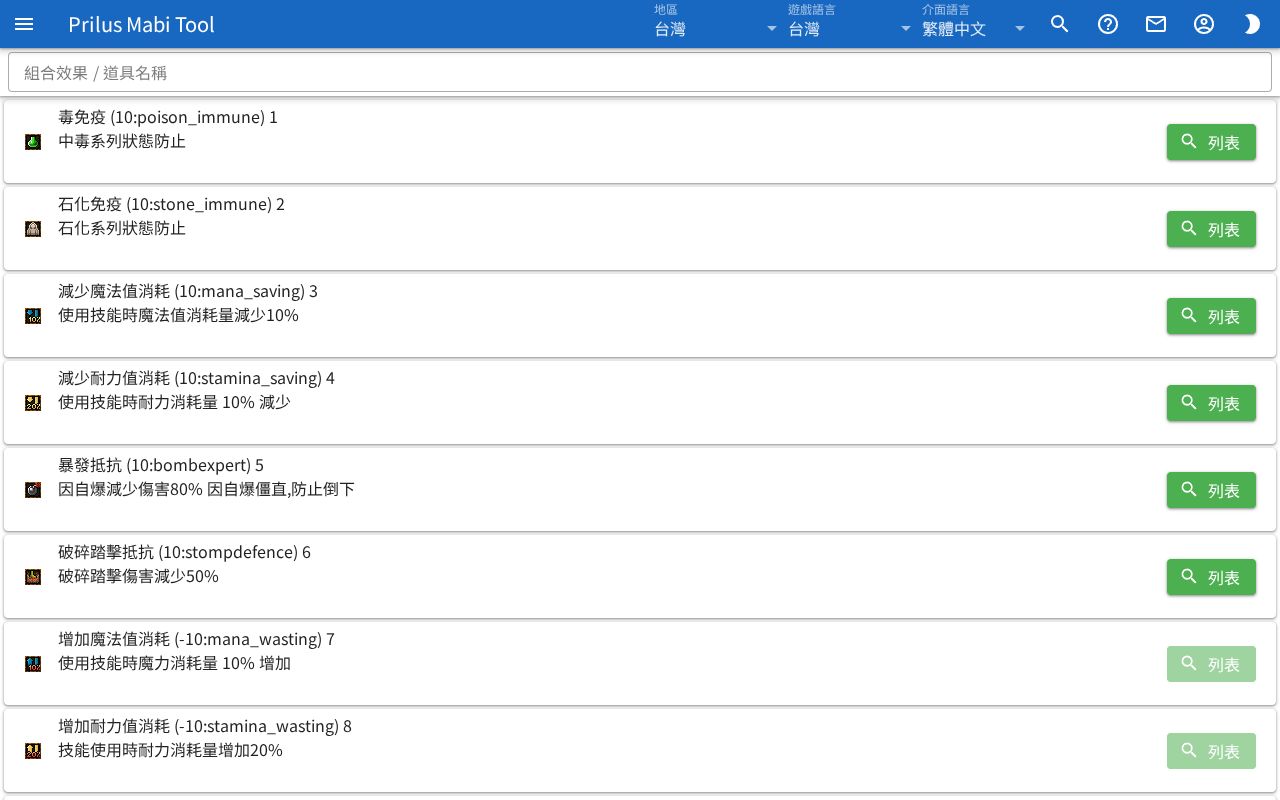
Task: Select the 毒免疫 (10:poison_immune) 1 heading
Action: pos(168,117)
